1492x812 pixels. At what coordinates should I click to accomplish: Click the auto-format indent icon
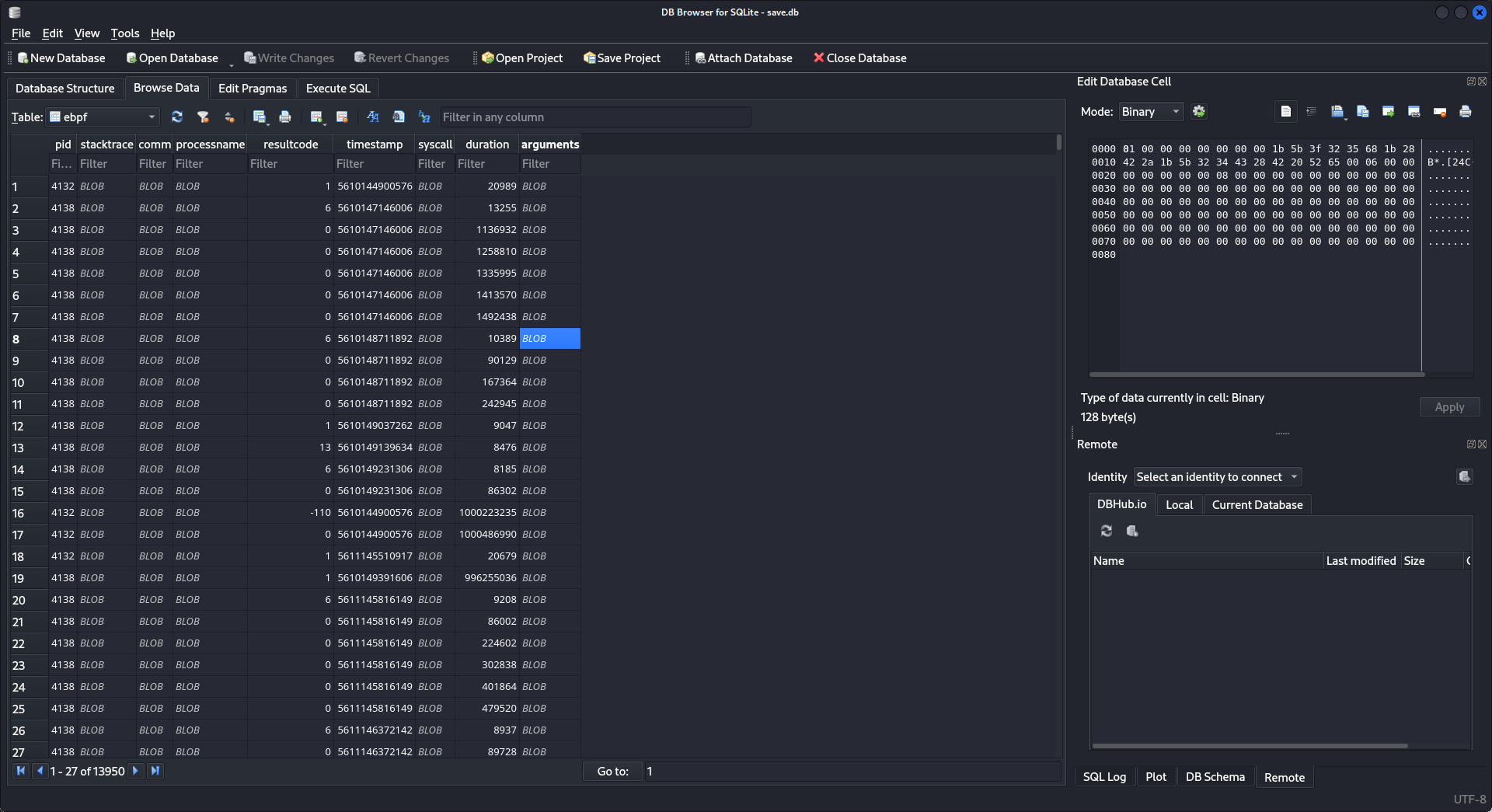tap(1312, 111)
